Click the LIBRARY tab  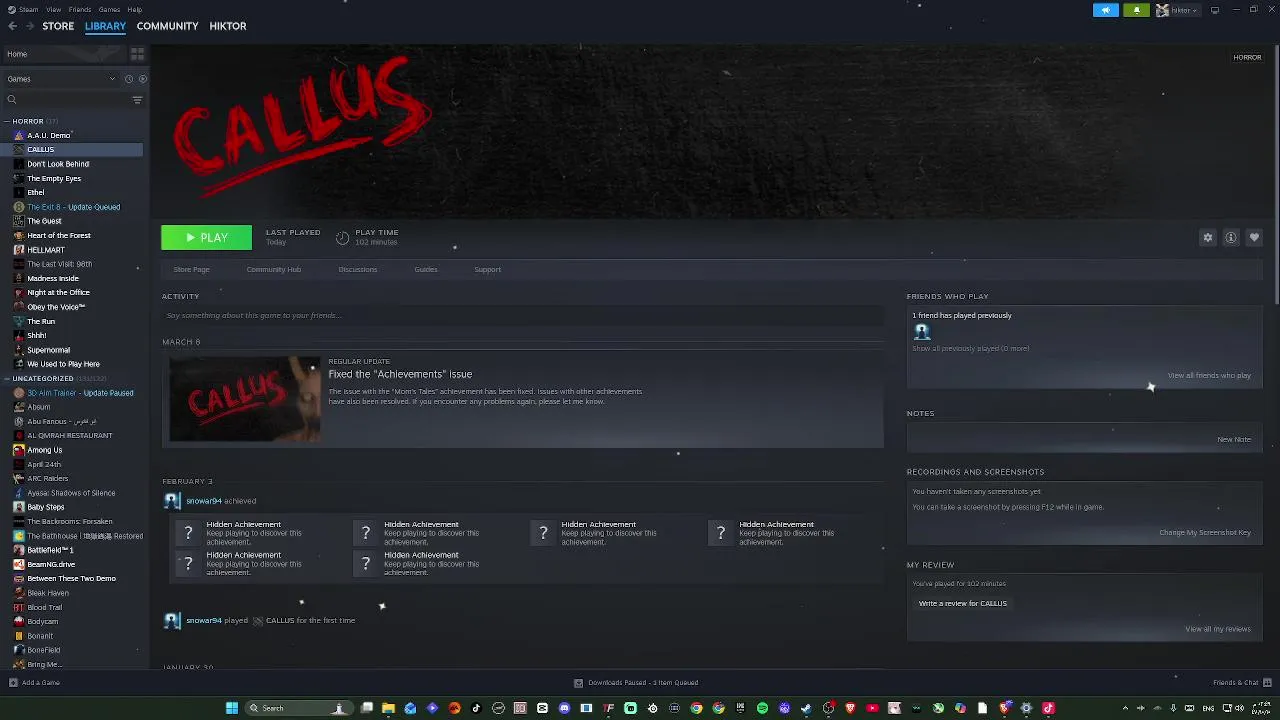tap(105, 26)
